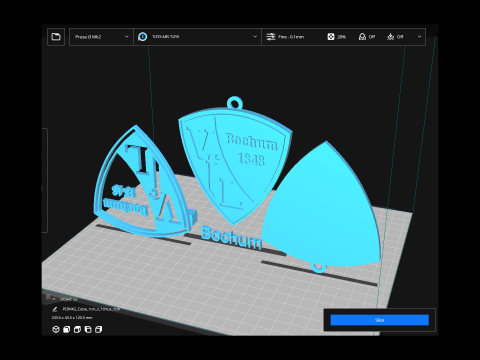
Task: Expand the print settings panel chevron
Action: (x=419, y=37)
